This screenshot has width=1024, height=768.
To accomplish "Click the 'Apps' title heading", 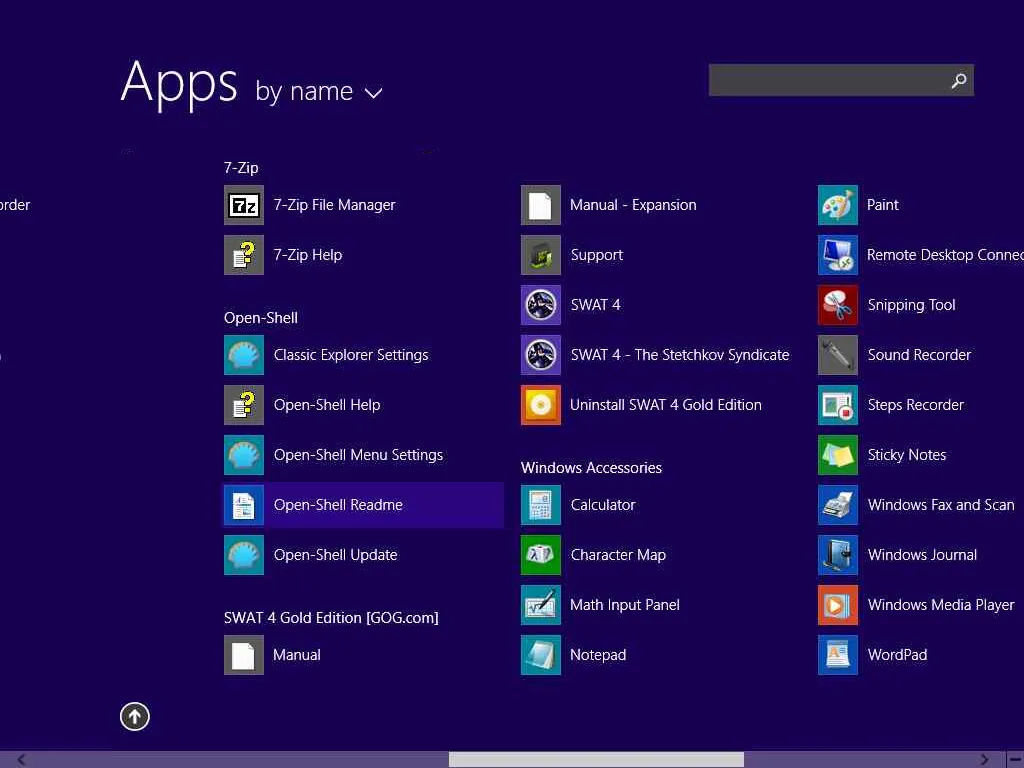I will [179, 84].
